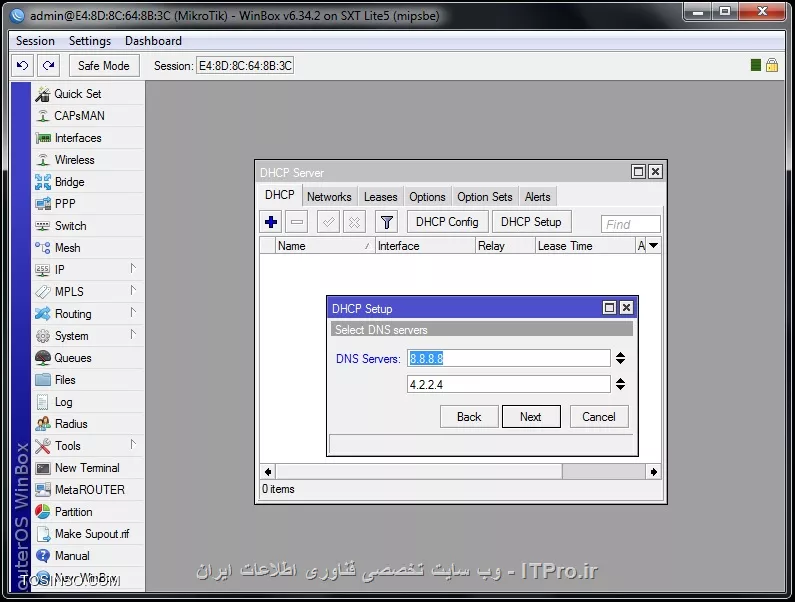Open the column chooser dropdown arrow in DHCP table

click(654, 245)
